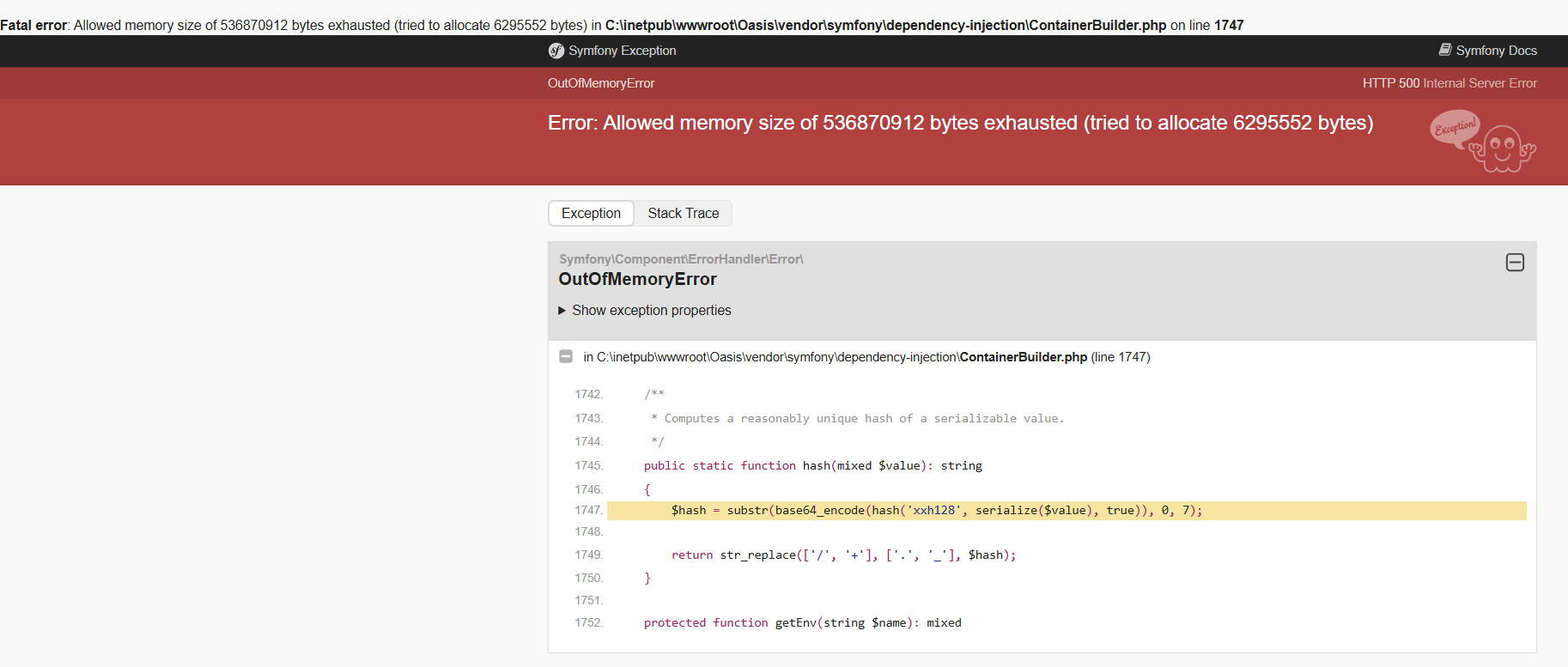Click the Symfony\Component\ErrorHandler\Error namespace text
Viewport: 1568px width, 667px height.
click(680, 259)
